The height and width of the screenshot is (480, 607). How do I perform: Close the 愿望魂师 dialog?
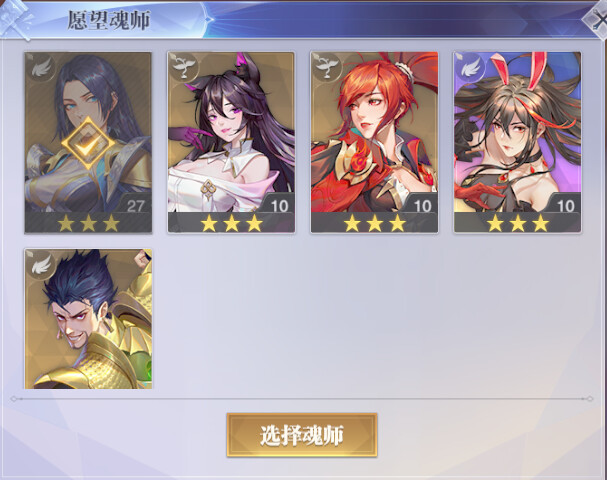click(x=597, y=19)
